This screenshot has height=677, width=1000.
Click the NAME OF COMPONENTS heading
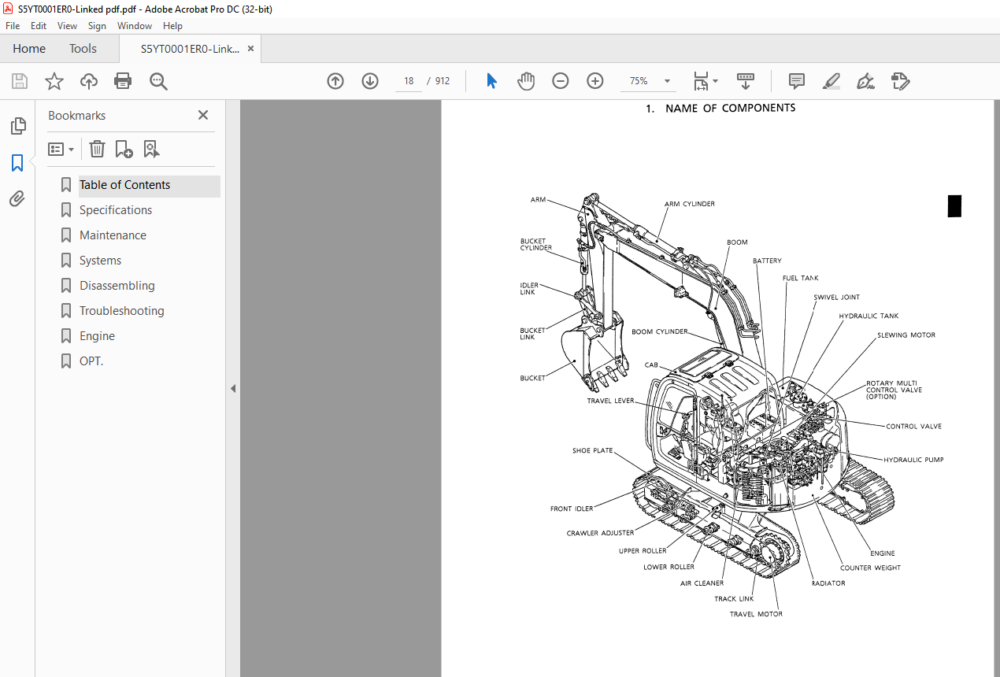coord(730,108)
